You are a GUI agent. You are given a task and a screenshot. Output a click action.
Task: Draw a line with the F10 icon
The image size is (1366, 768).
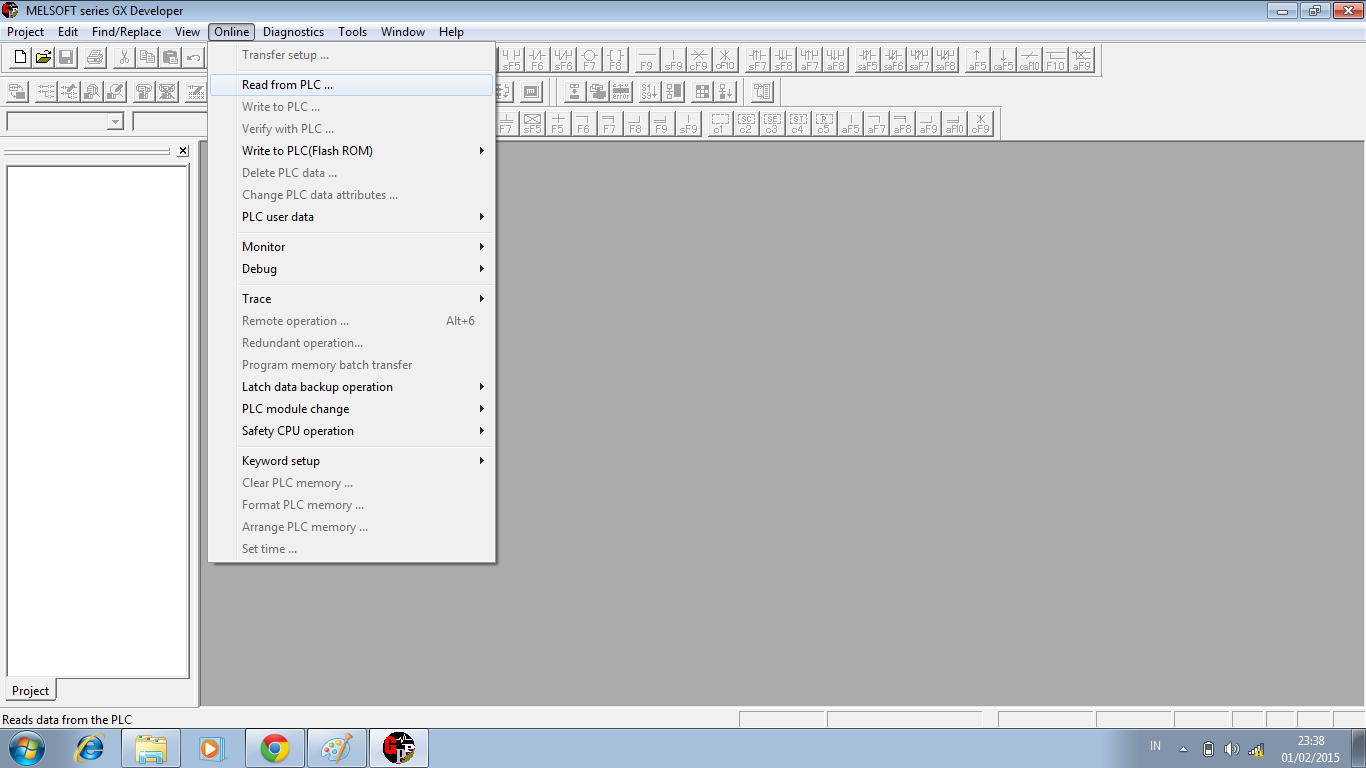[1055, 60]
